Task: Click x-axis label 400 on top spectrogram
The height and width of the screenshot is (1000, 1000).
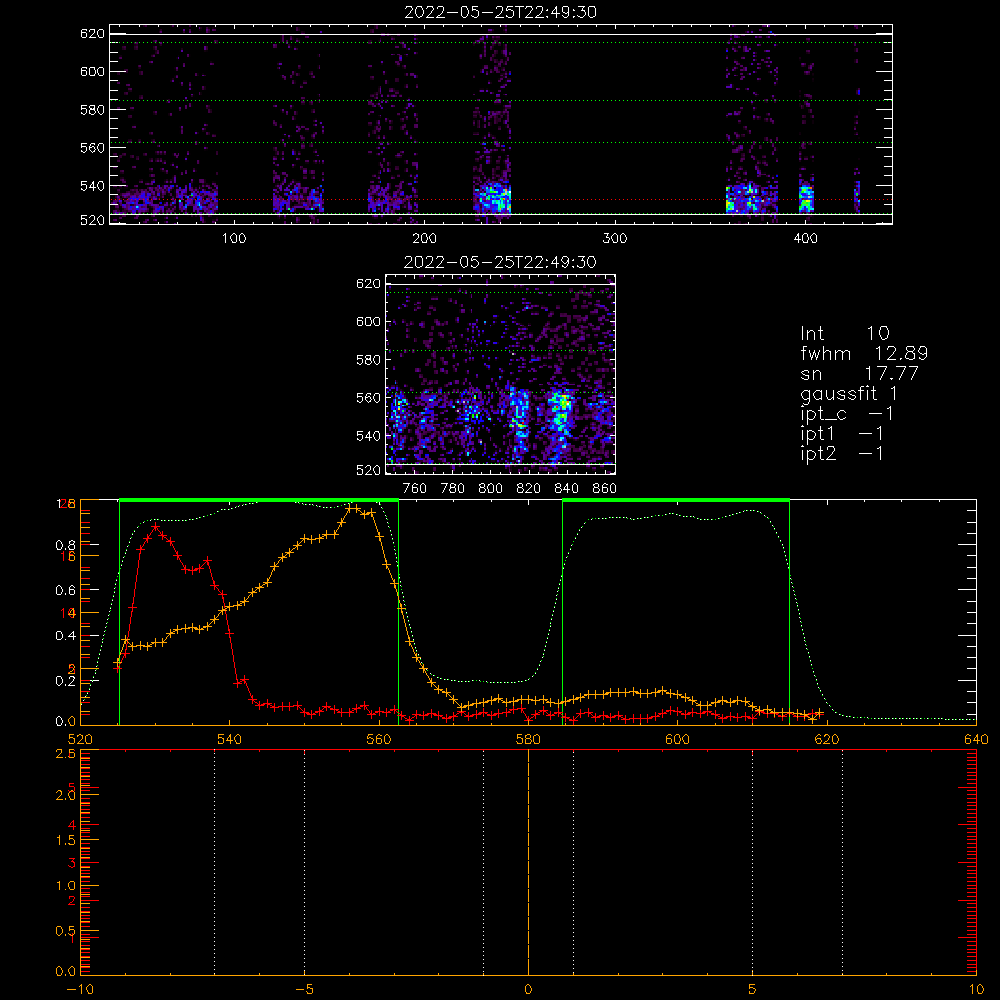Action: (805, 238)
